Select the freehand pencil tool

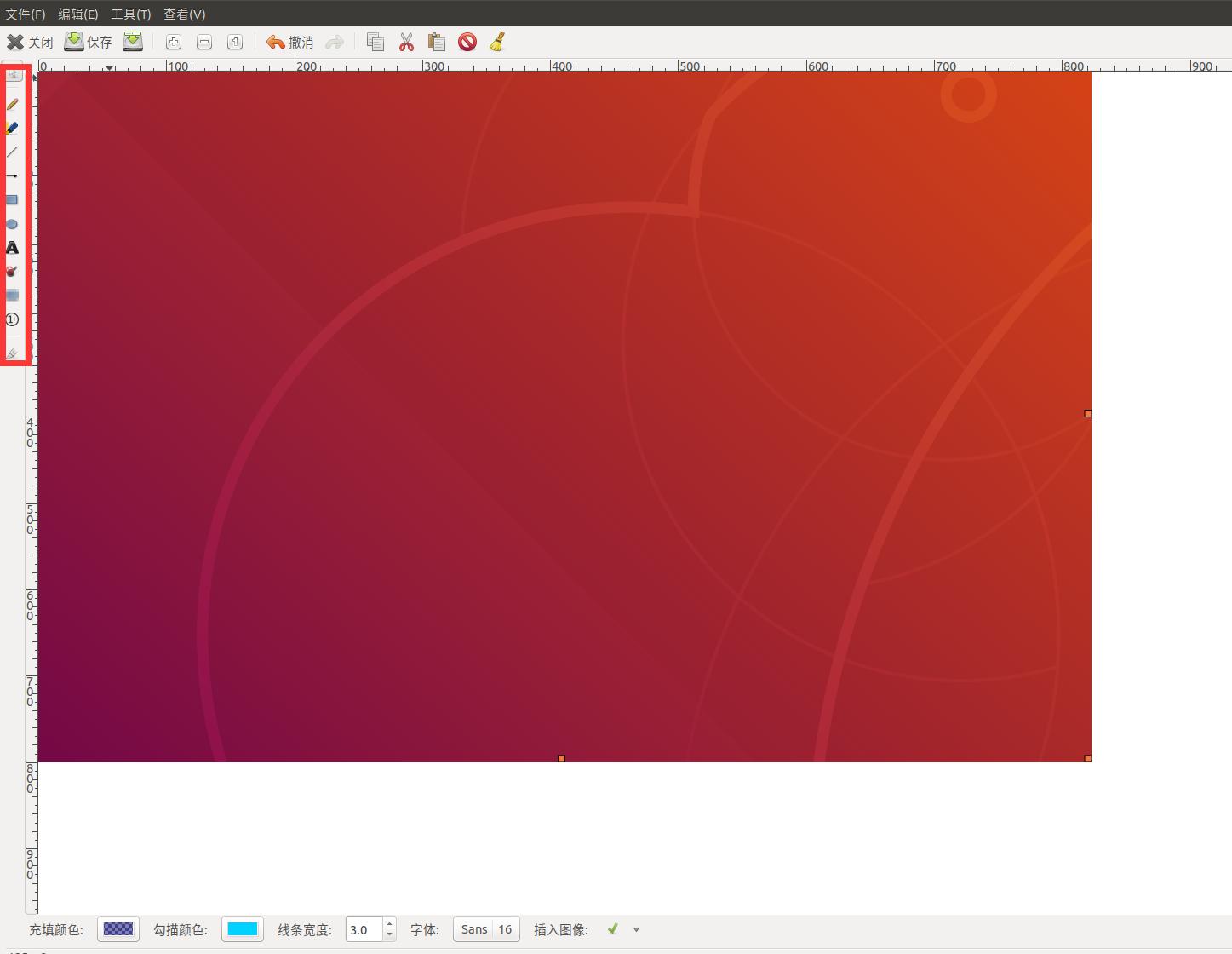[13, 104]
